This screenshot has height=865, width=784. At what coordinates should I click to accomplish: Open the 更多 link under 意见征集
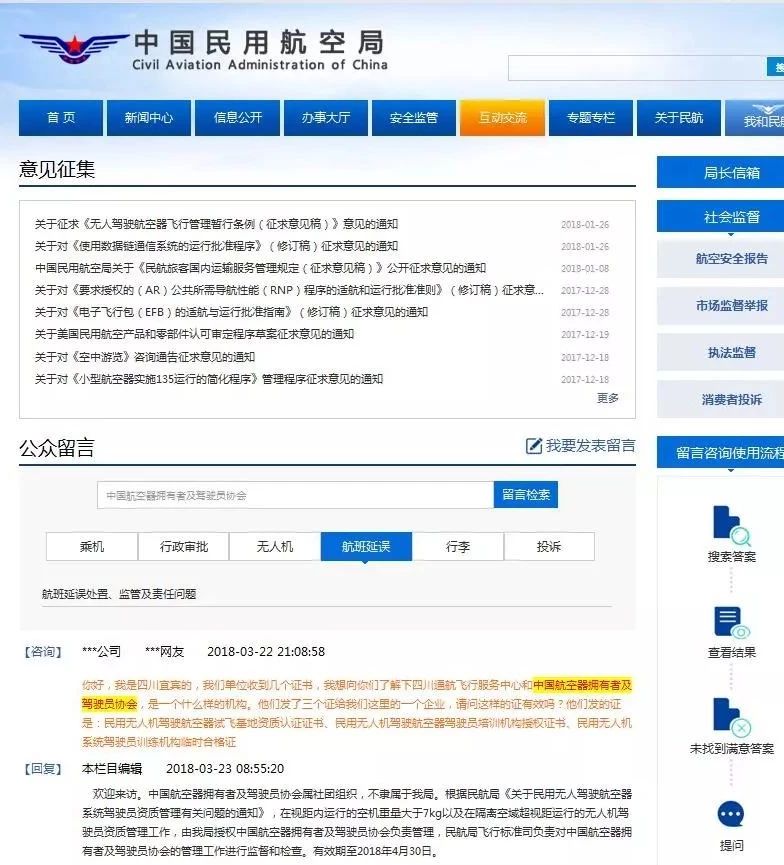(x=608, y=398)
